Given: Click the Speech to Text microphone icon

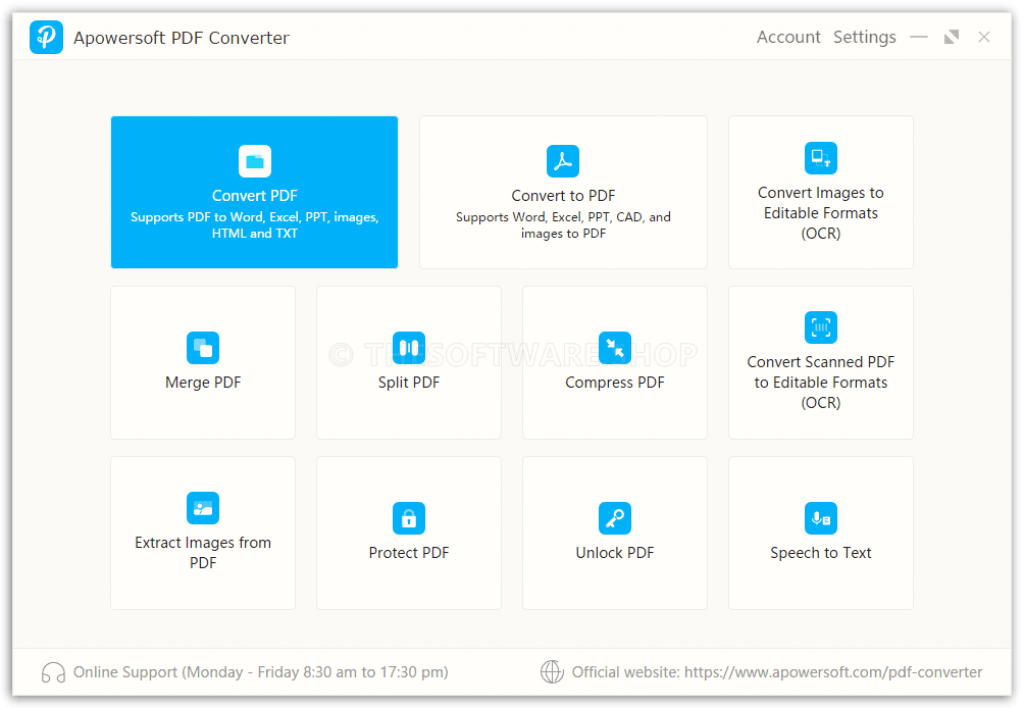Looking at the screenshot, I should point(820,518).
